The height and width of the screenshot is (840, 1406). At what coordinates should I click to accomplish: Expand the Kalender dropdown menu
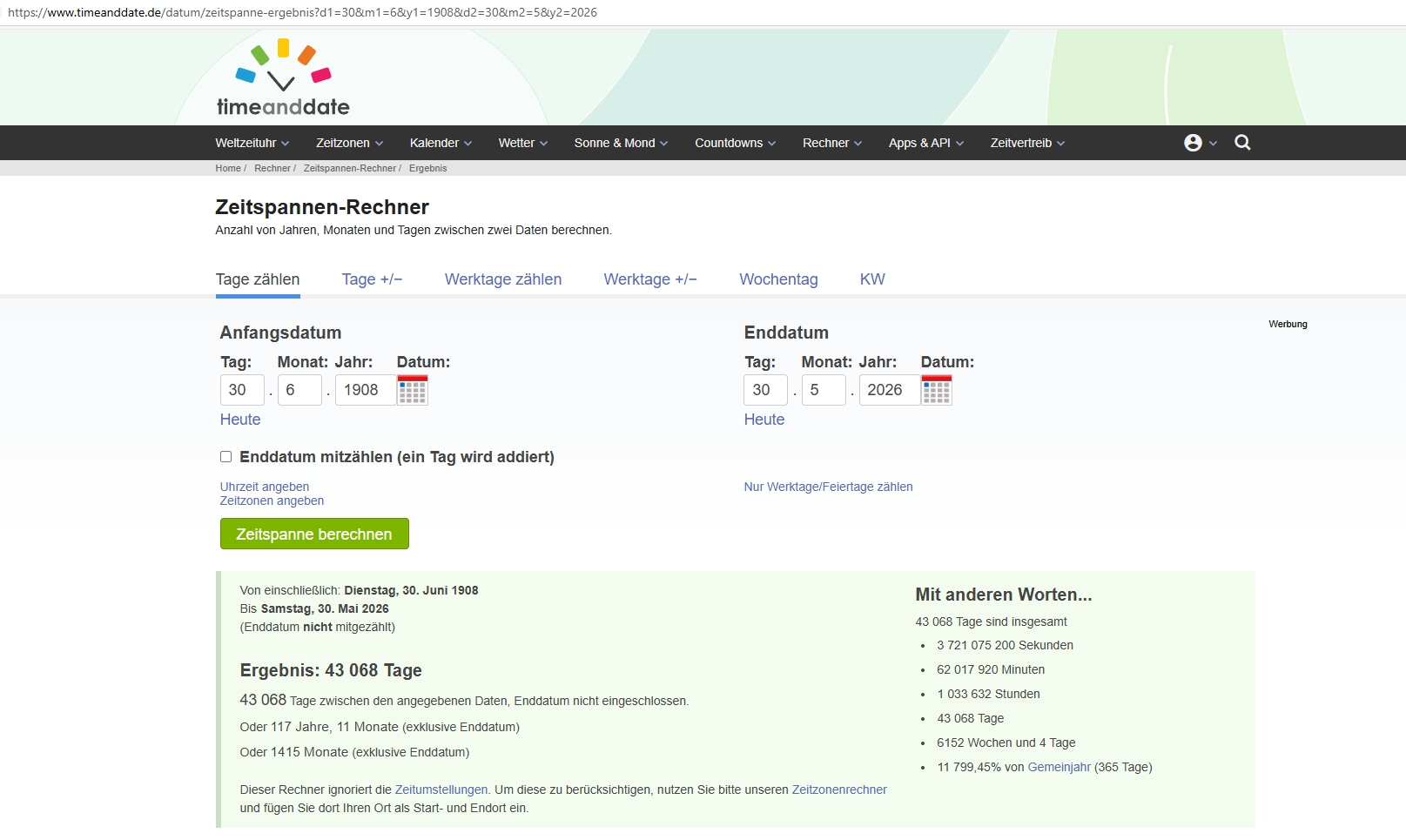[x=441, y=143]
